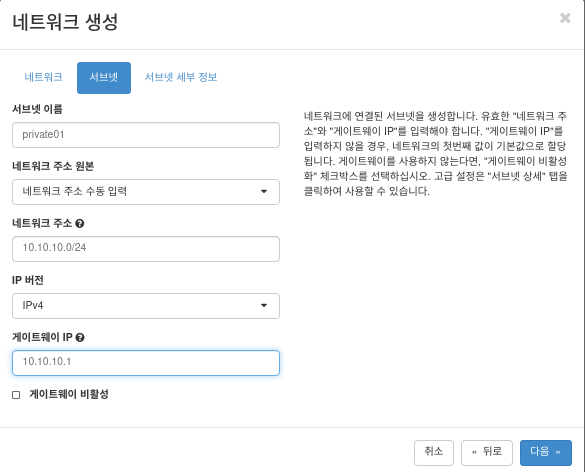Click the 게이트웨이 비활성 label text

click(69, 394)
